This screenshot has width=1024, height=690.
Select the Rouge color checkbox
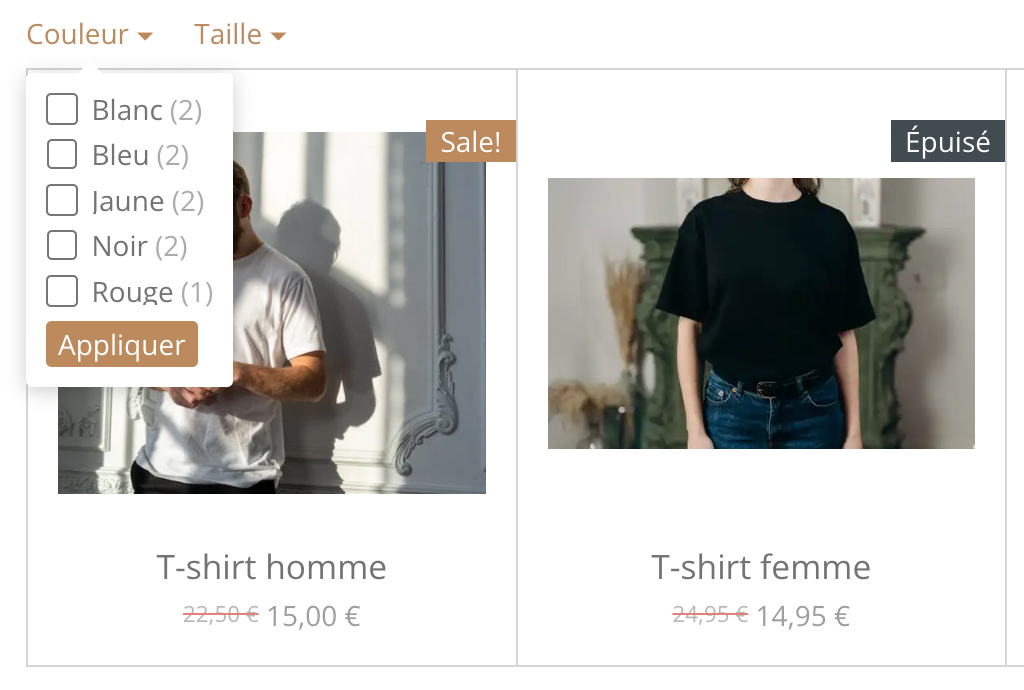[62, 290]
